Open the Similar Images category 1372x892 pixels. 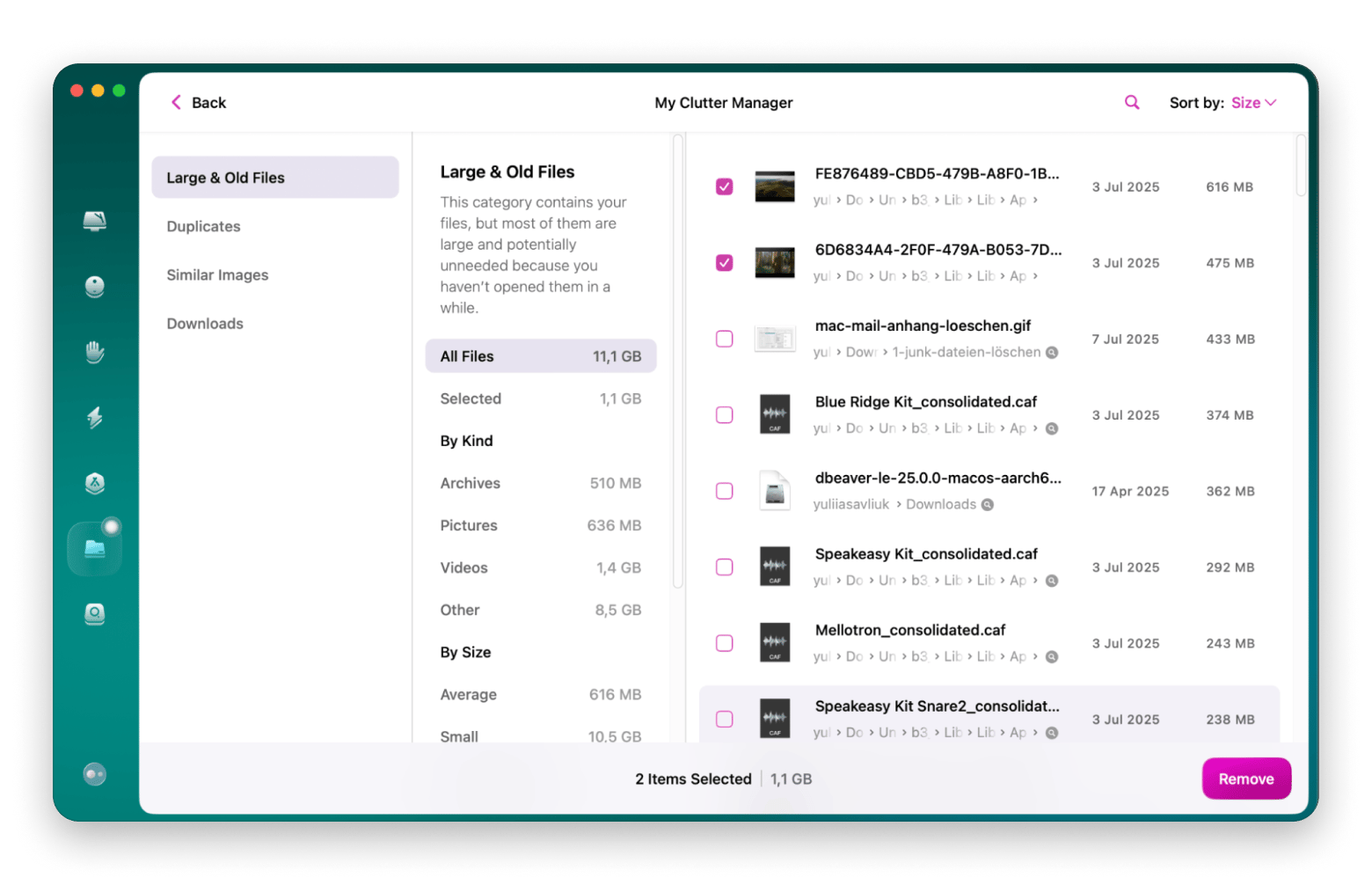217,275
